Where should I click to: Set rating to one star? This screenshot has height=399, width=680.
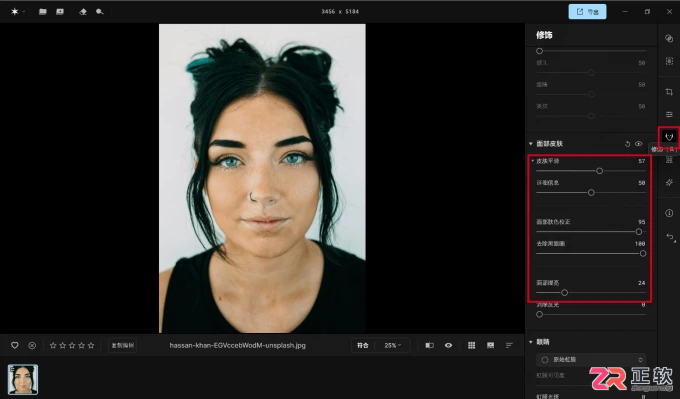tap(53, 345)
